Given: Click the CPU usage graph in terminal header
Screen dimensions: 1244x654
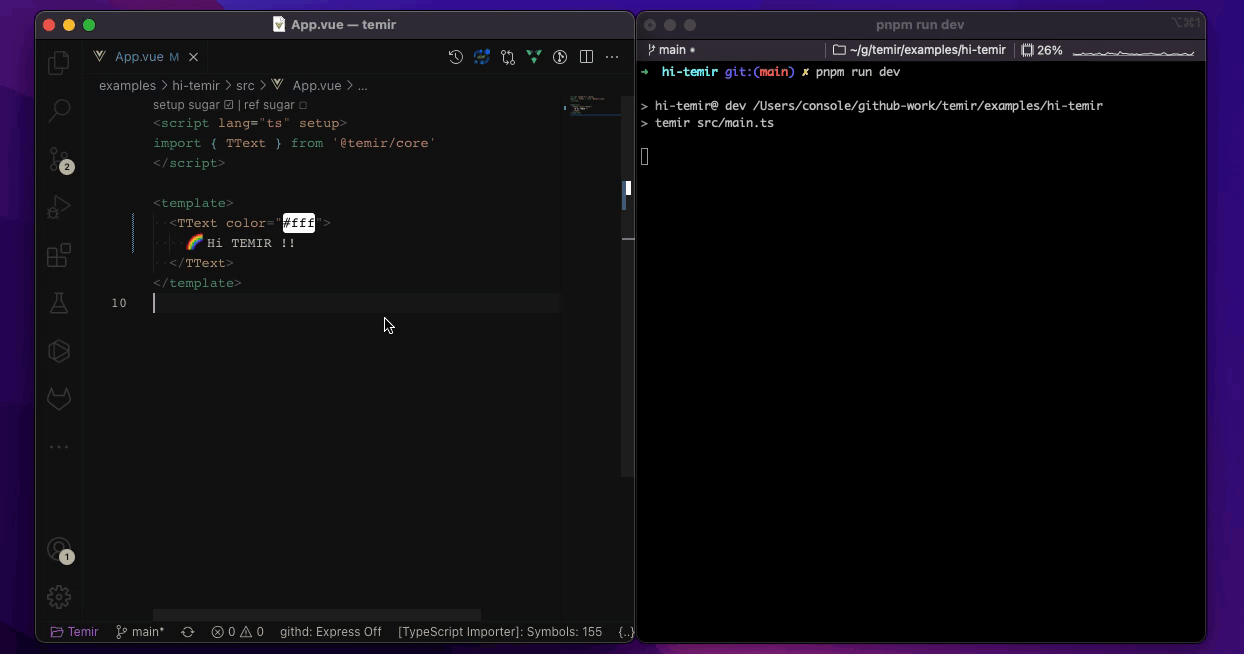Looking at the screenshot, I should [1133, 51].
